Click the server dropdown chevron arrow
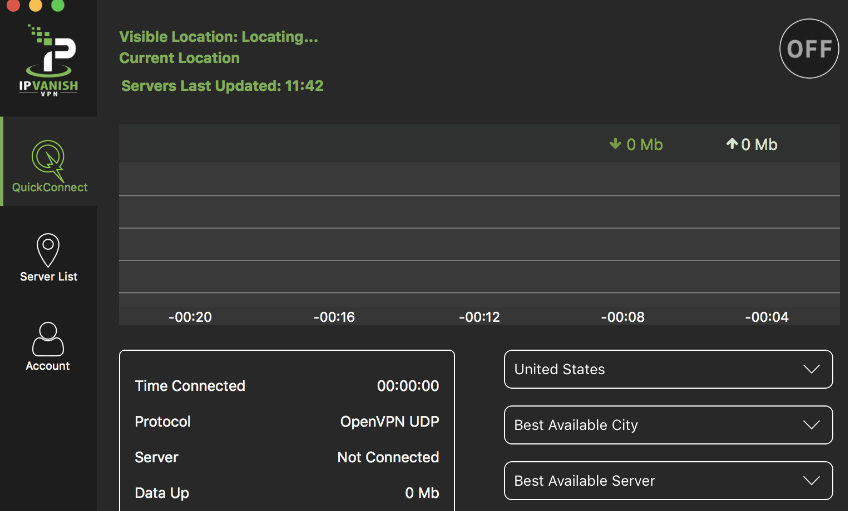The width and height of the screenshot is (848, 511). point(811,481)
